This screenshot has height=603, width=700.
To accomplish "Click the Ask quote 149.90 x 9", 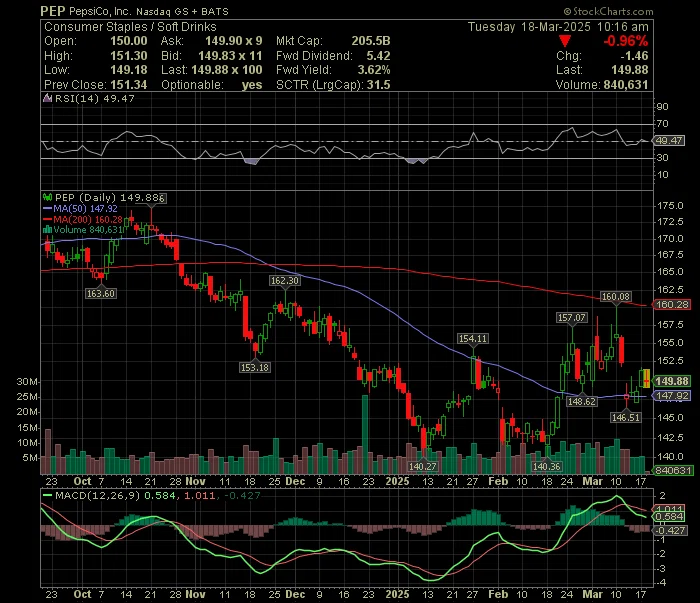I will pos(233,41).
